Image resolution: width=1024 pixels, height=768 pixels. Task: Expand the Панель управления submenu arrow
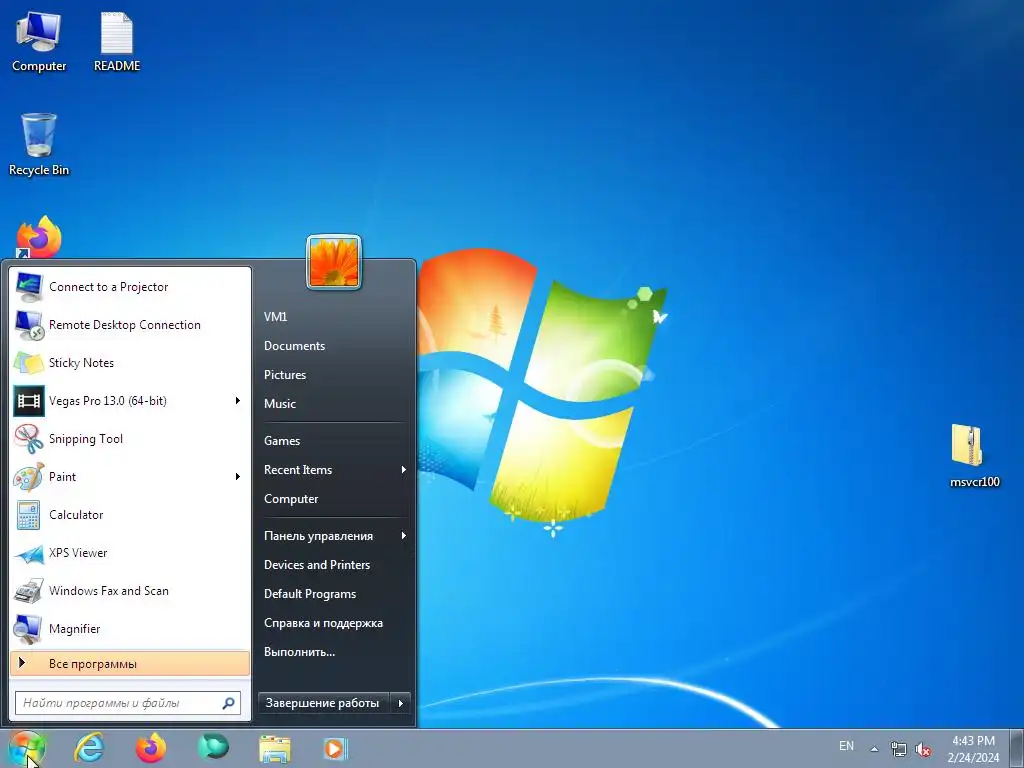404,536
